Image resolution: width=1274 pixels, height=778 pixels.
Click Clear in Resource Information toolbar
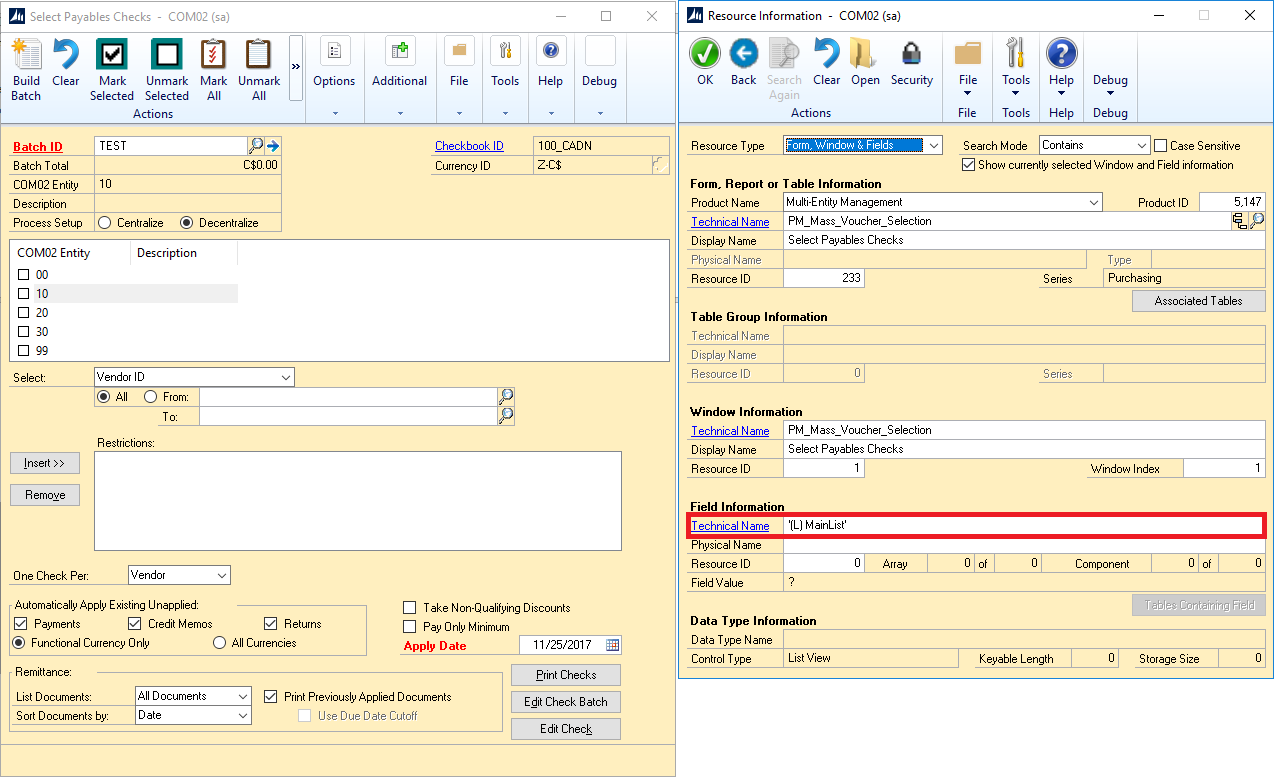point(827,62)
